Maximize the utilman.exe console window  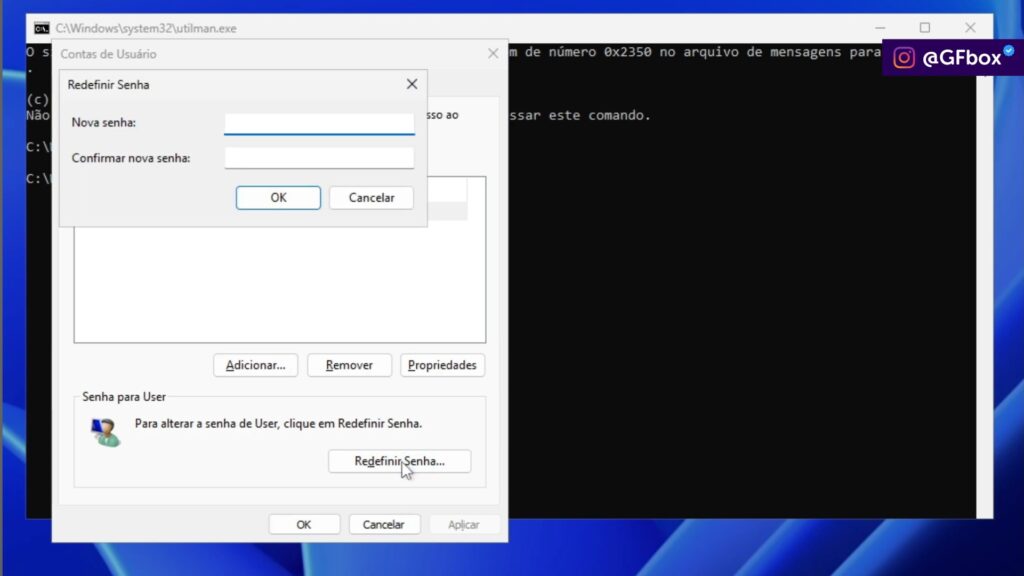pos(925,28)
